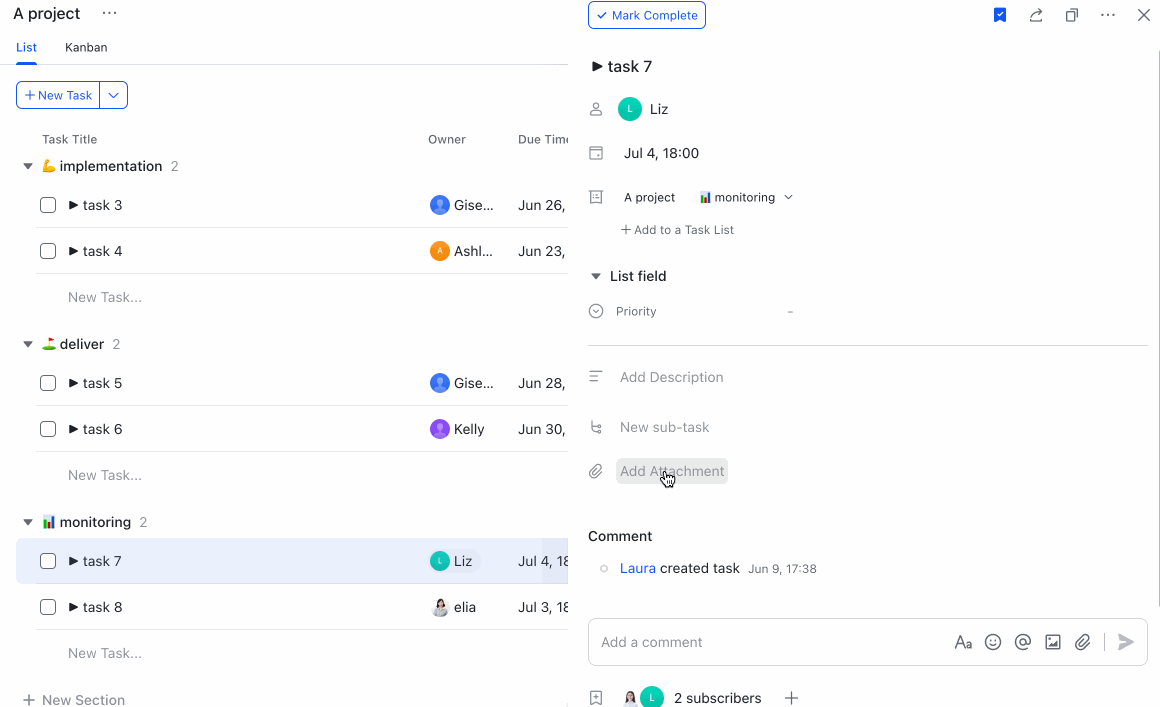
Task: Switch to the Kanban view
Action: [x=86, y=47]
